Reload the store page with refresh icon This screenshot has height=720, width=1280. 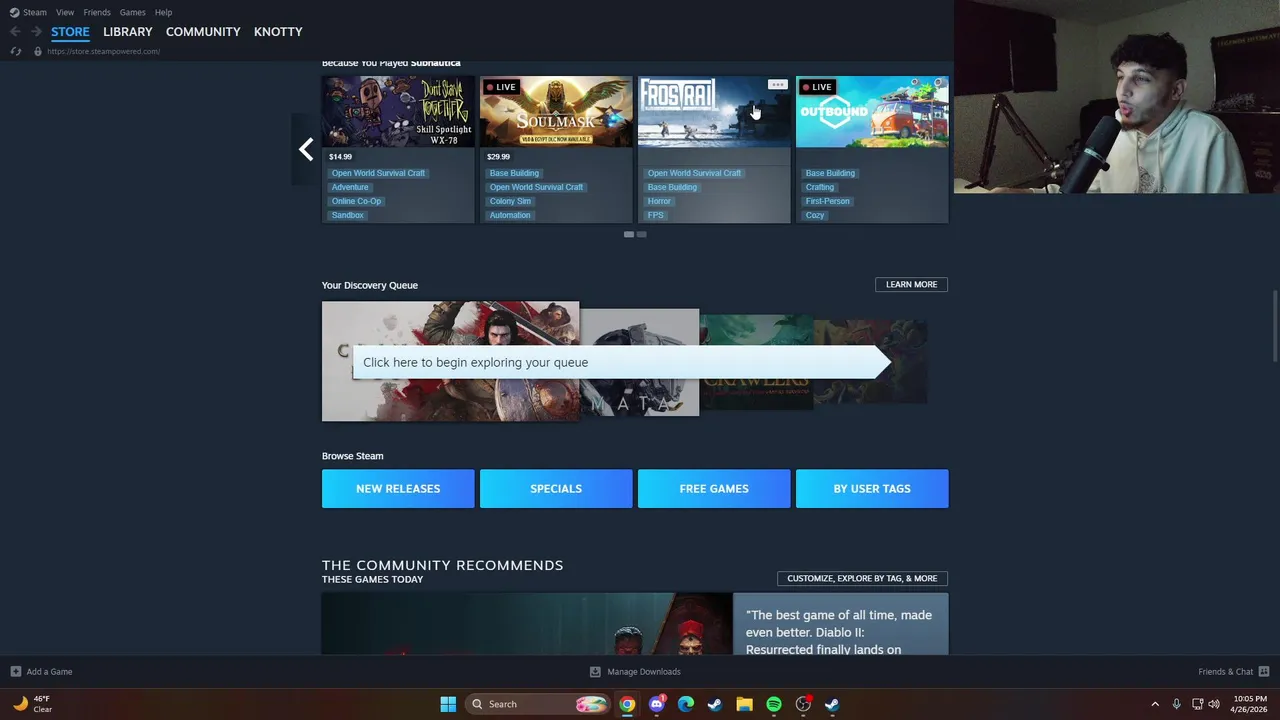point(15,51)
